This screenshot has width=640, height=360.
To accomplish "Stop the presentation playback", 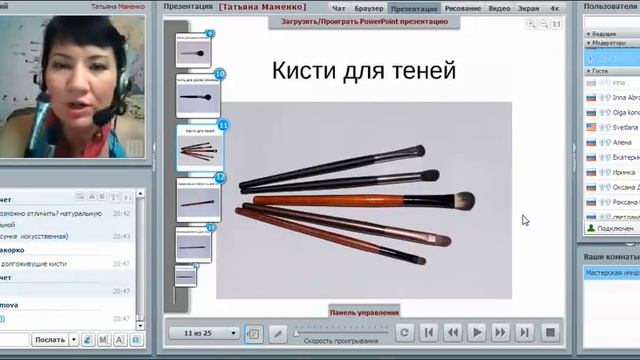I will coord(550,333).
